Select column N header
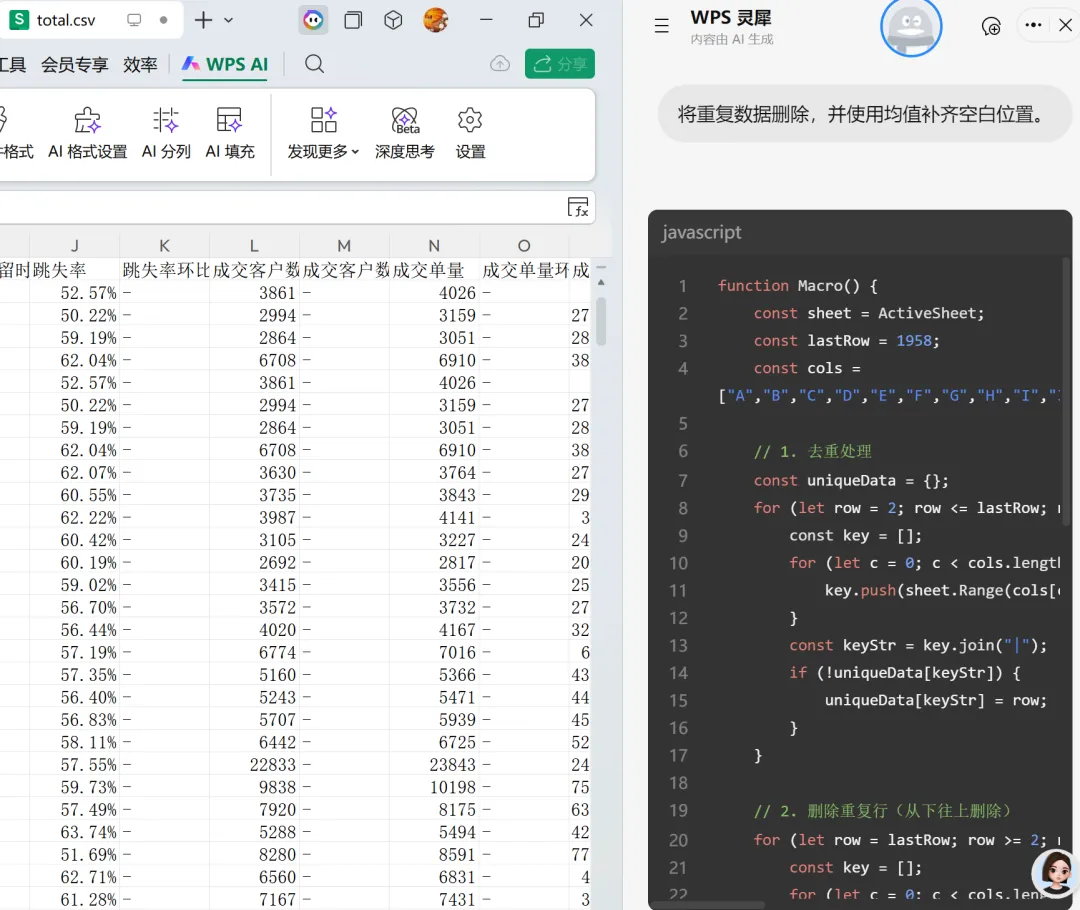The image size is (1080, 910). click(434, 245)
